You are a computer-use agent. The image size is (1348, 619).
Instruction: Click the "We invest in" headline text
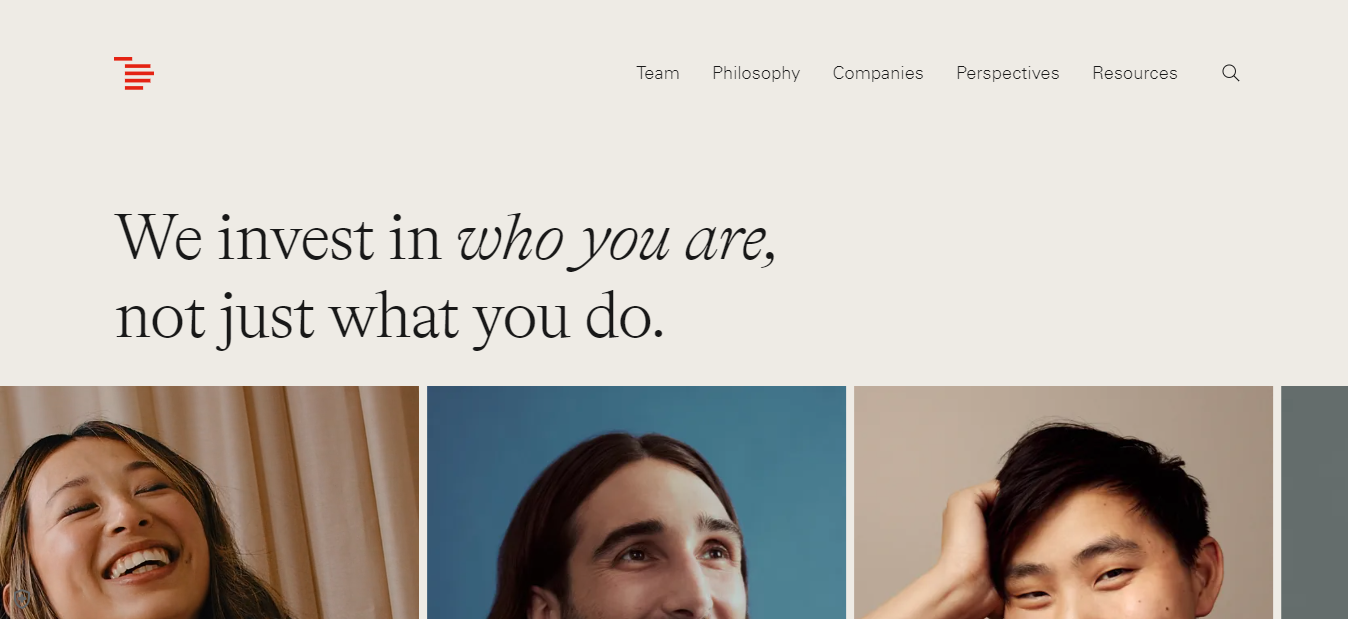coord(279,237)
